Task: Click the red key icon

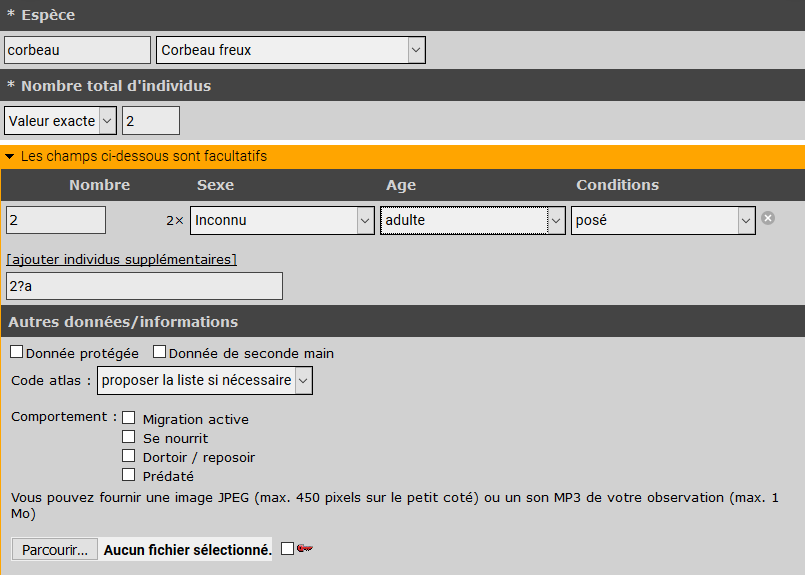Action: pos(305,548)
